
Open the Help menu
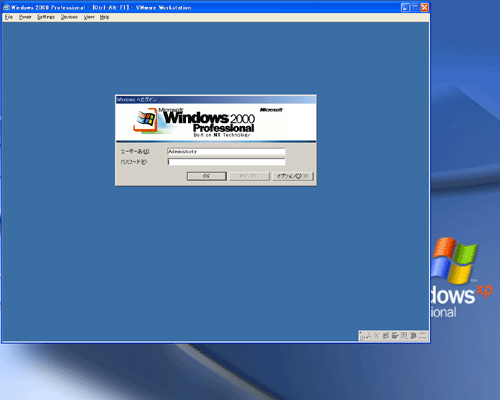pos(104,17)
